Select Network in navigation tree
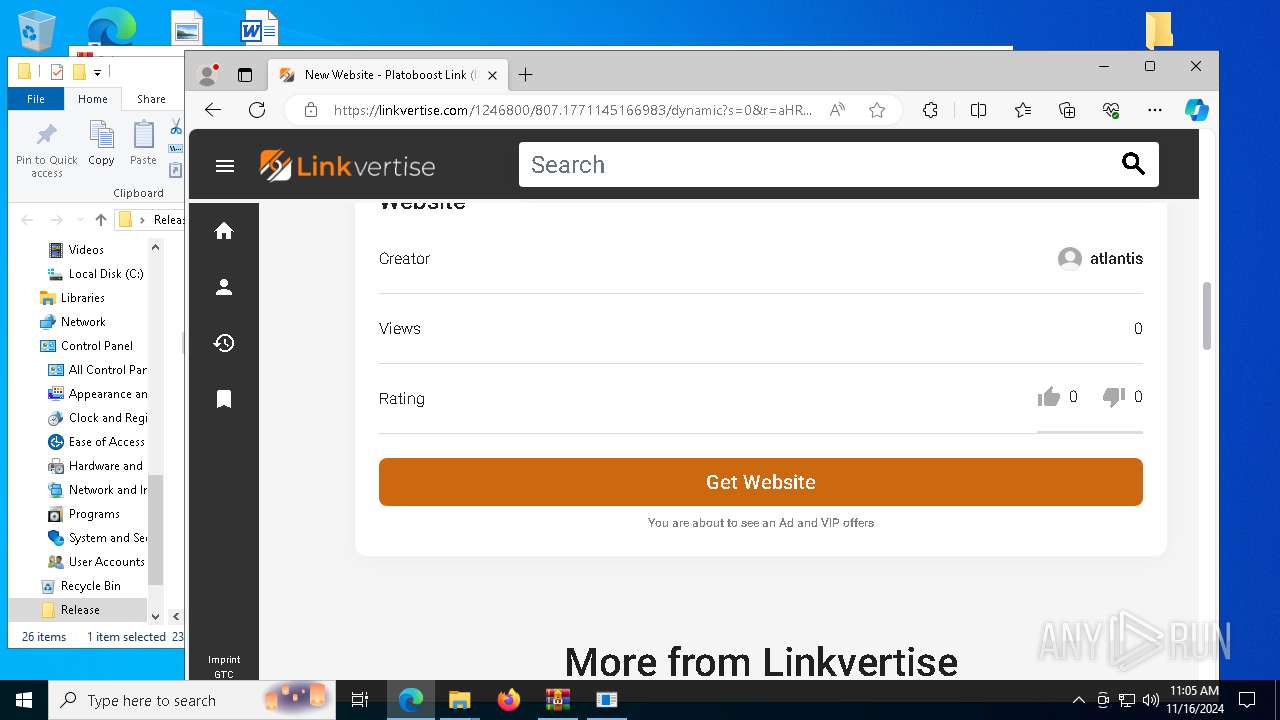The height and width of the screenshot is (720, 1280). pos(83,322)
